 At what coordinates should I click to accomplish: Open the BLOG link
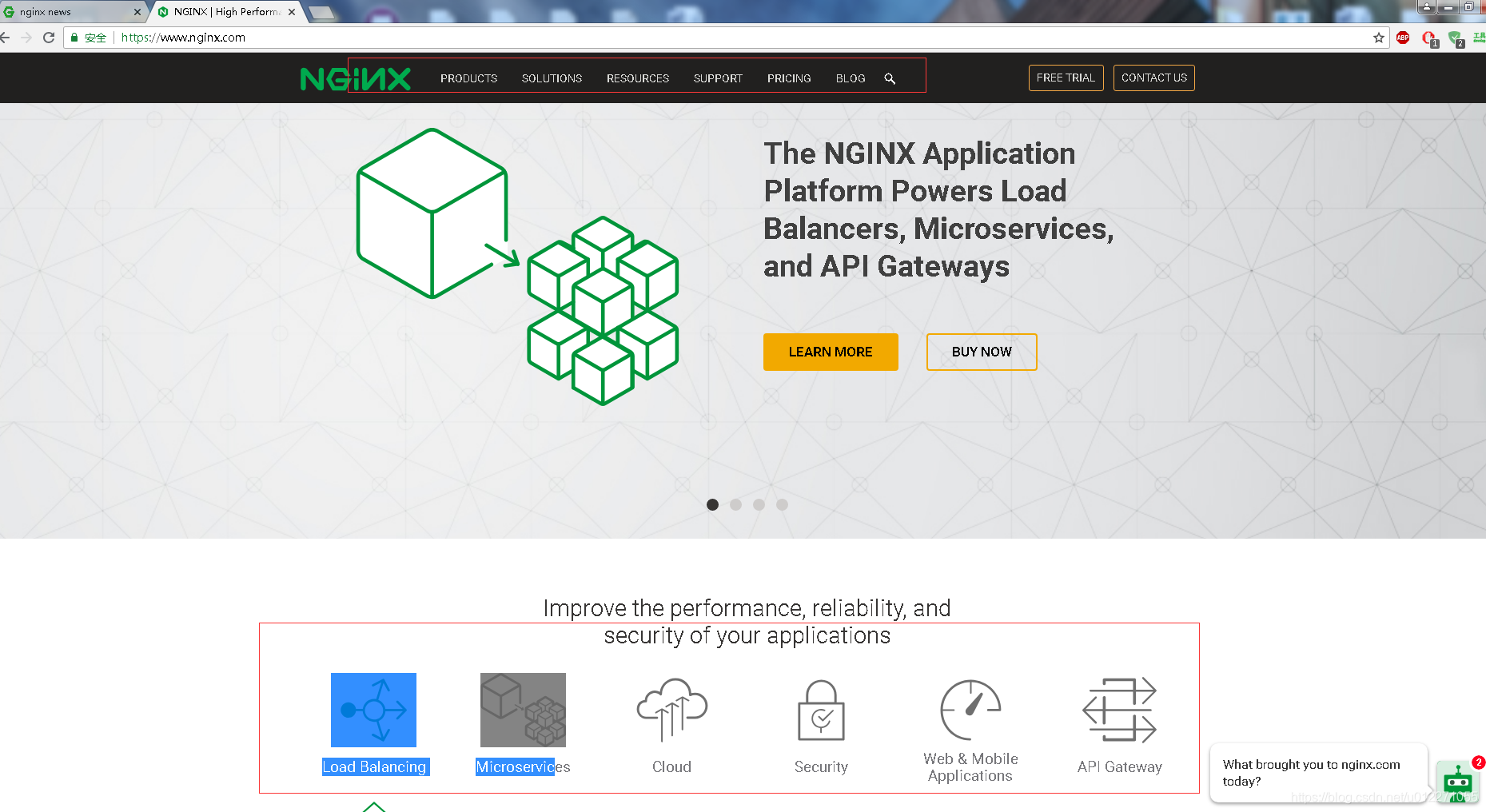coord(851,78)
